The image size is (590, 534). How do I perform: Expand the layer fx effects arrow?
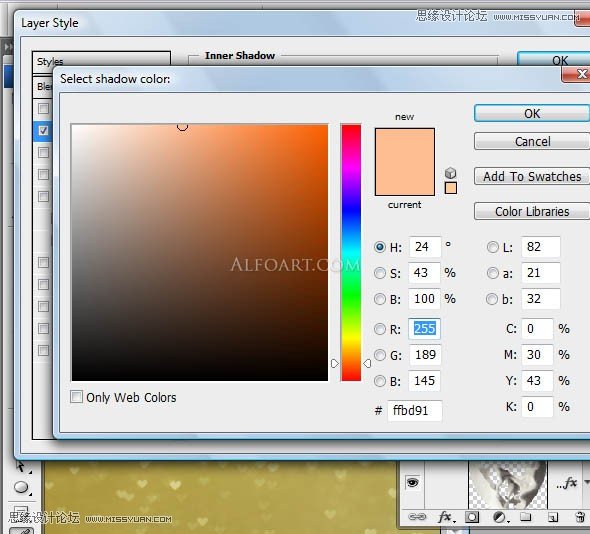(586, 482)
